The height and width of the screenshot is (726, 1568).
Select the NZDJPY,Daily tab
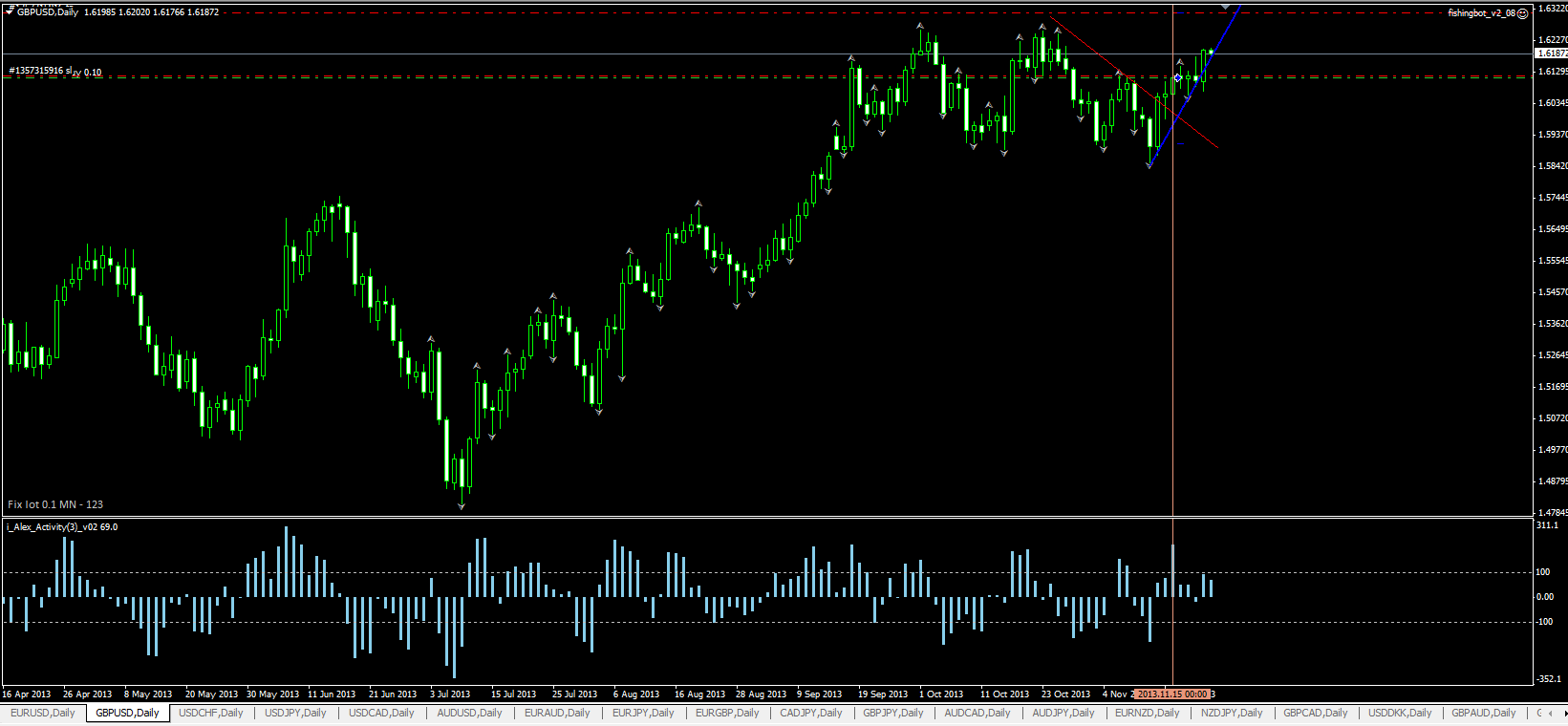click(x=1232, y=714)
